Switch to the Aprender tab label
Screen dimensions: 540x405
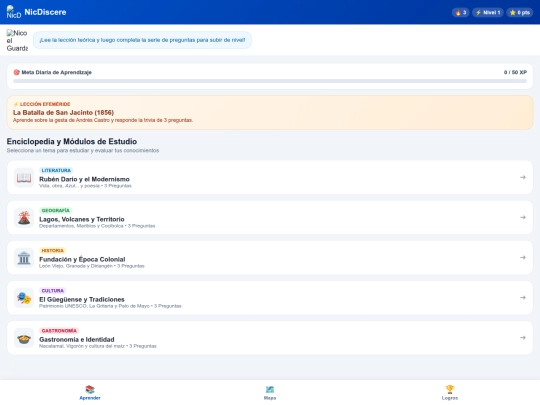point(90,398)
